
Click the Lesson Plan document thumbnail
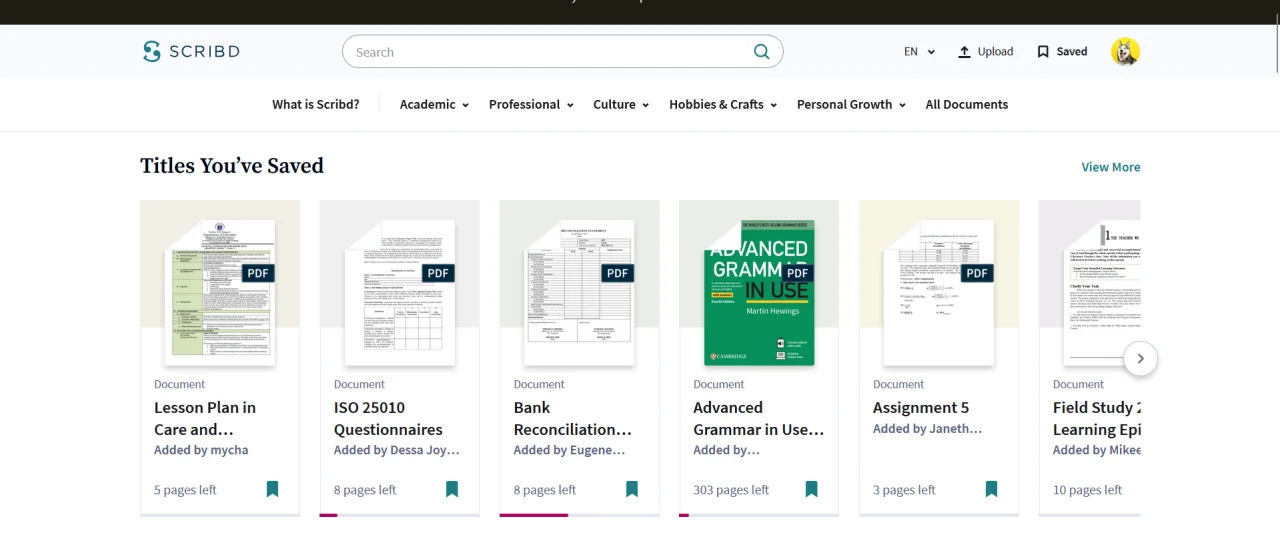click(x=220, y=291)
